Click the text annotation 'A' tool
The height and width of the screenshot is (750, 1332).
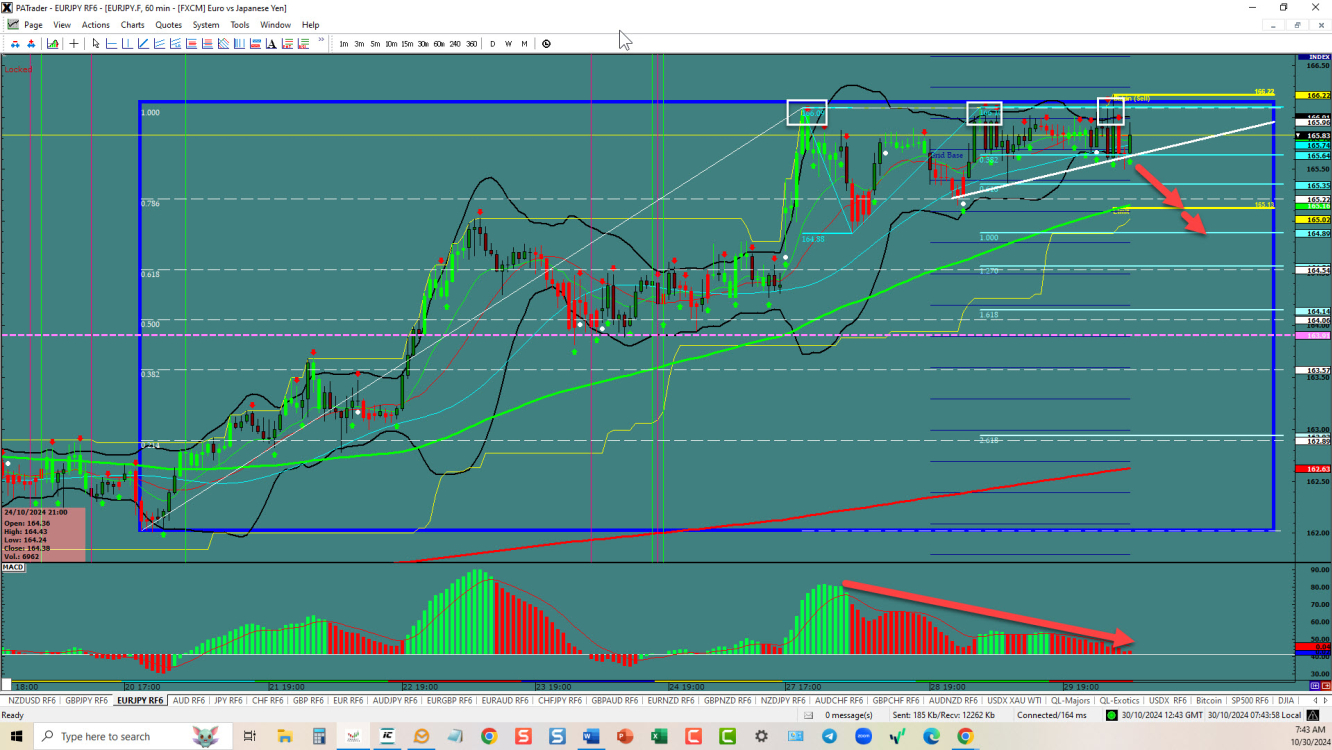(271, 43)
